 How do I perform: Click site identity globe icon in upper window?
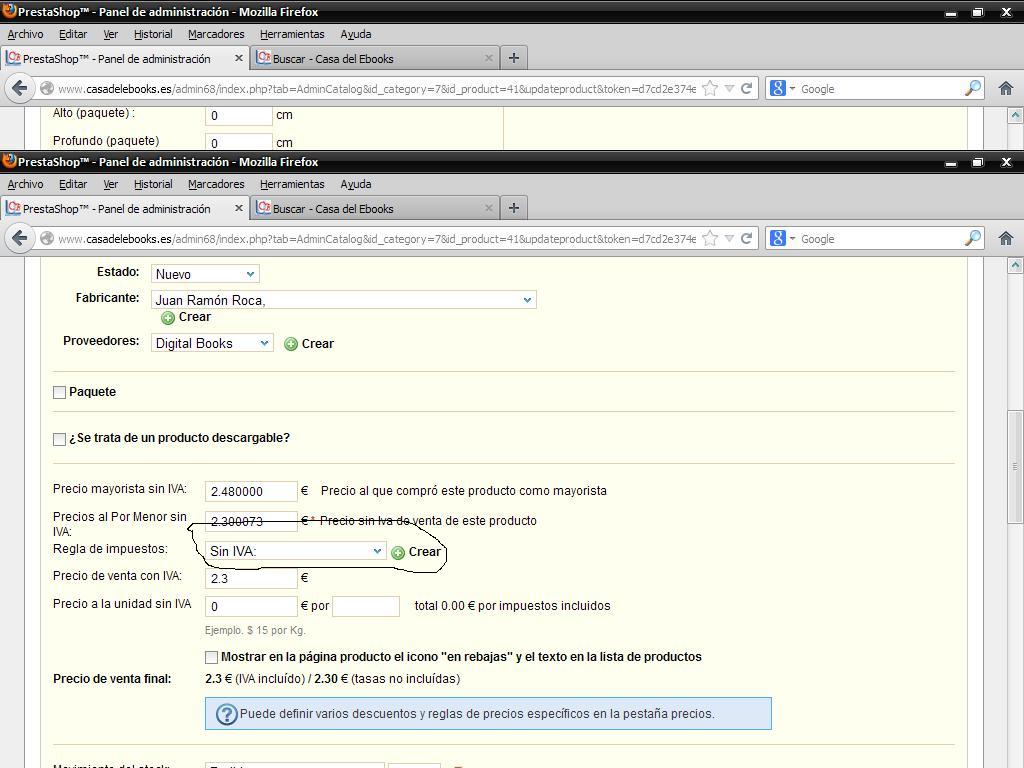(46, 88)
